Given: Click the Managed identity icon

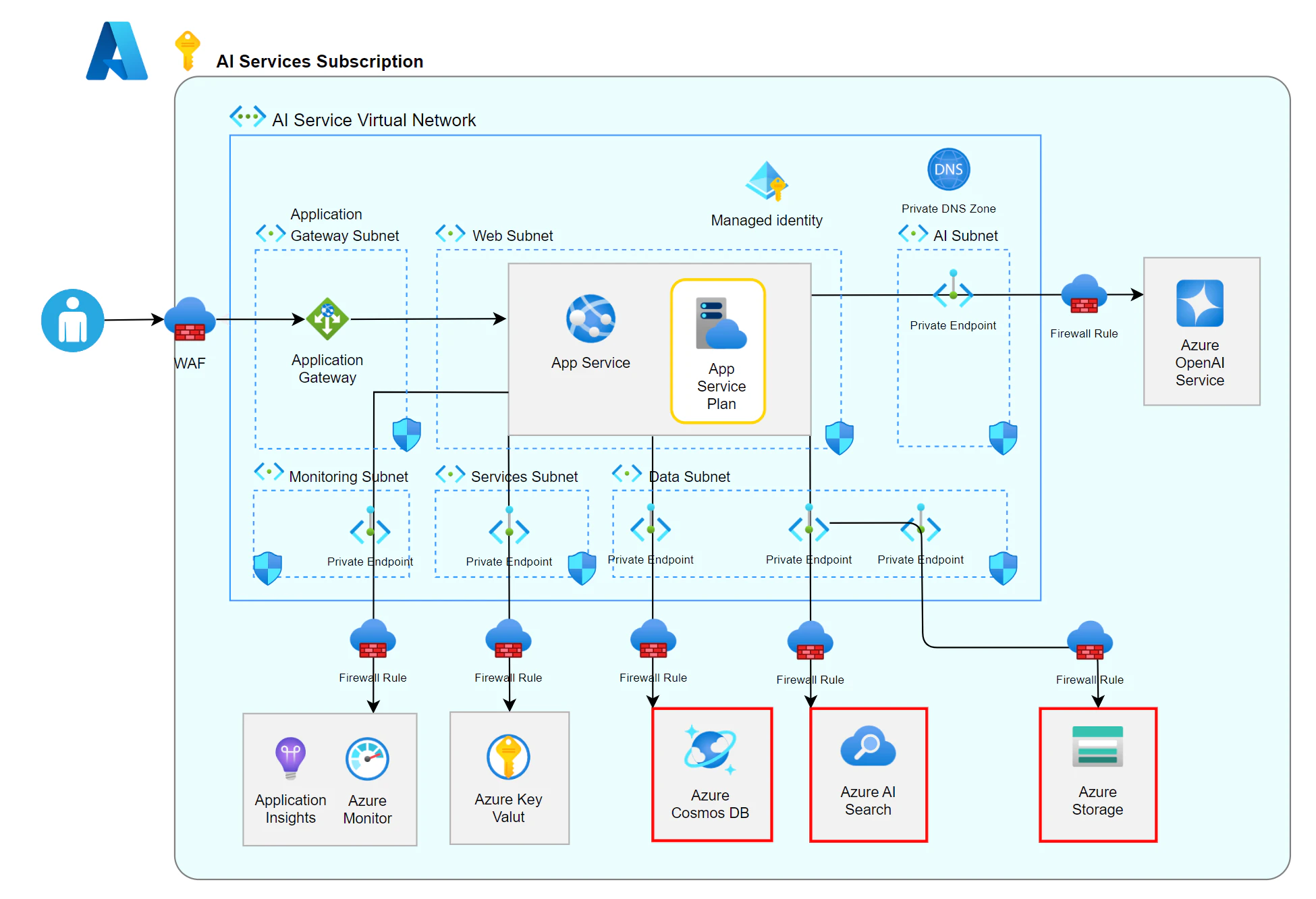Looking at the screenshot, I should tap(767, 181).
